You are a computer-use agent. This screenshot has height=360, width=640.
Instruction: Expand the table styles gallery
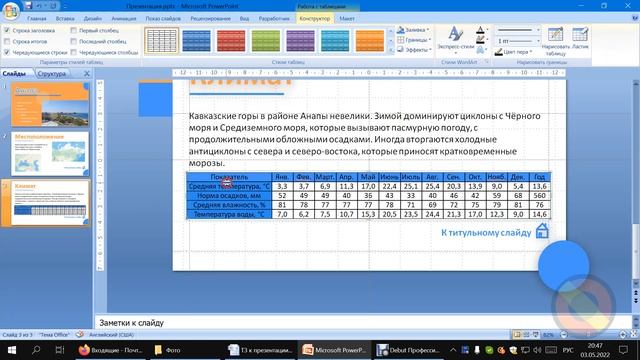pos(391,50)
